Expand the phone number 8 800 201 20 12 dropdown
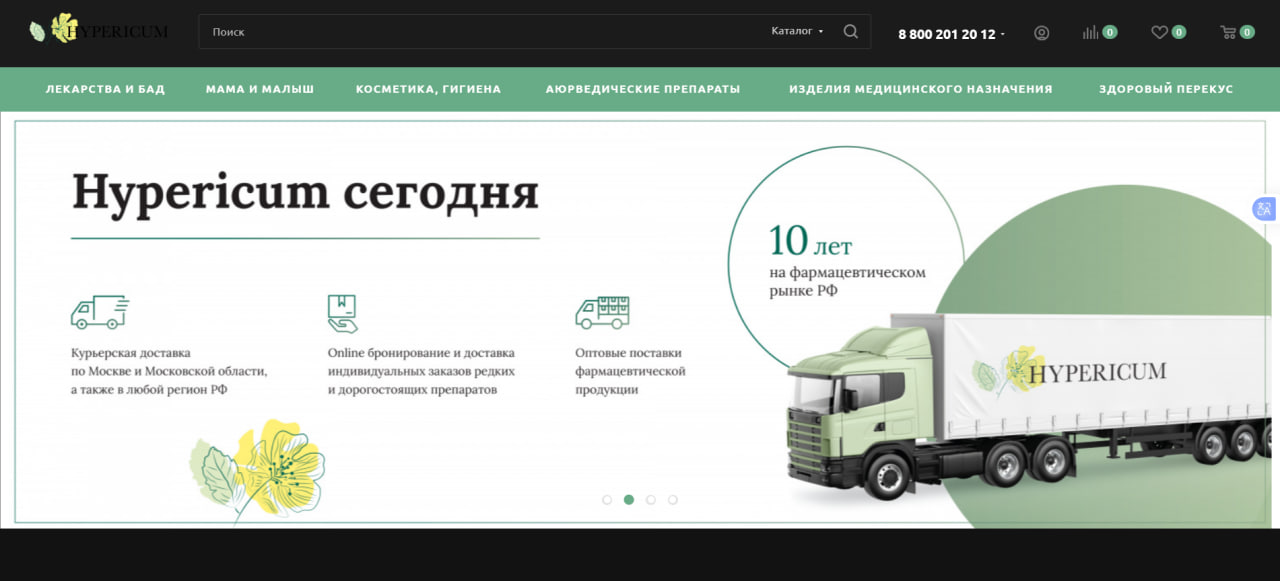This screenshot has height=581, width=1280. coord(951,34)
